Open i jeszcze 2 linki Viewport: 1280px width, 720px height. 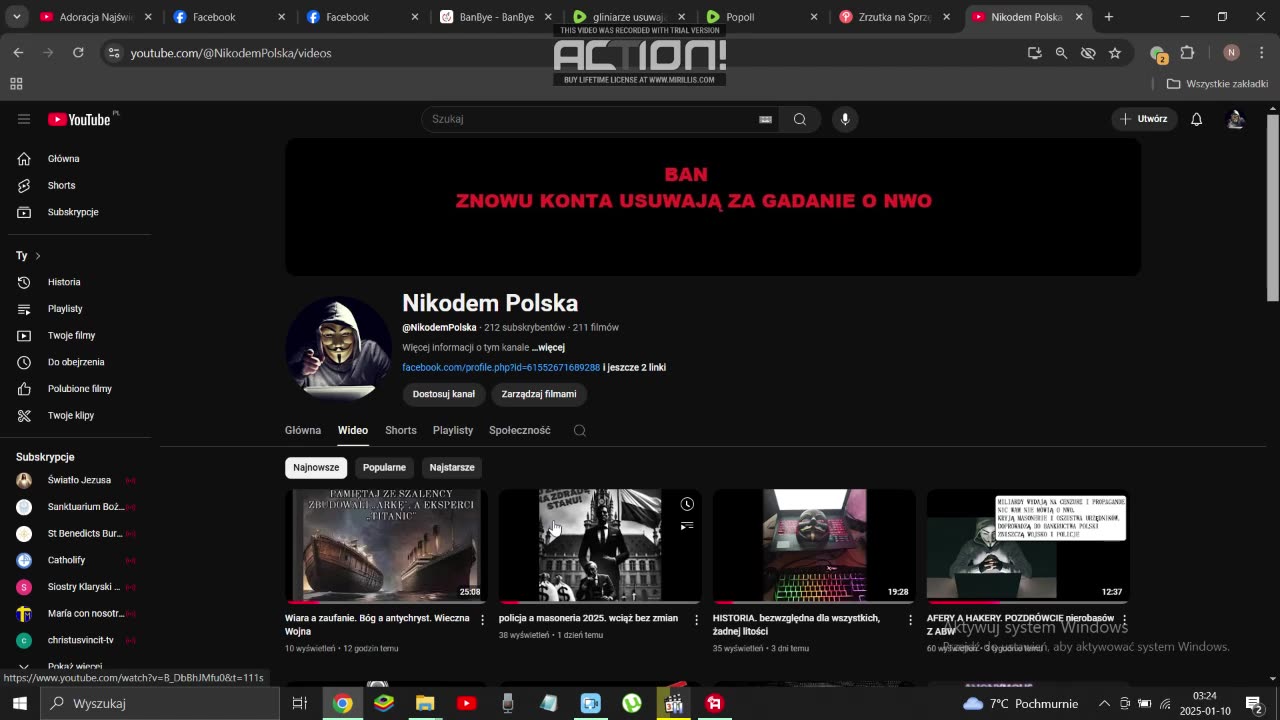[x=634, y=367]
